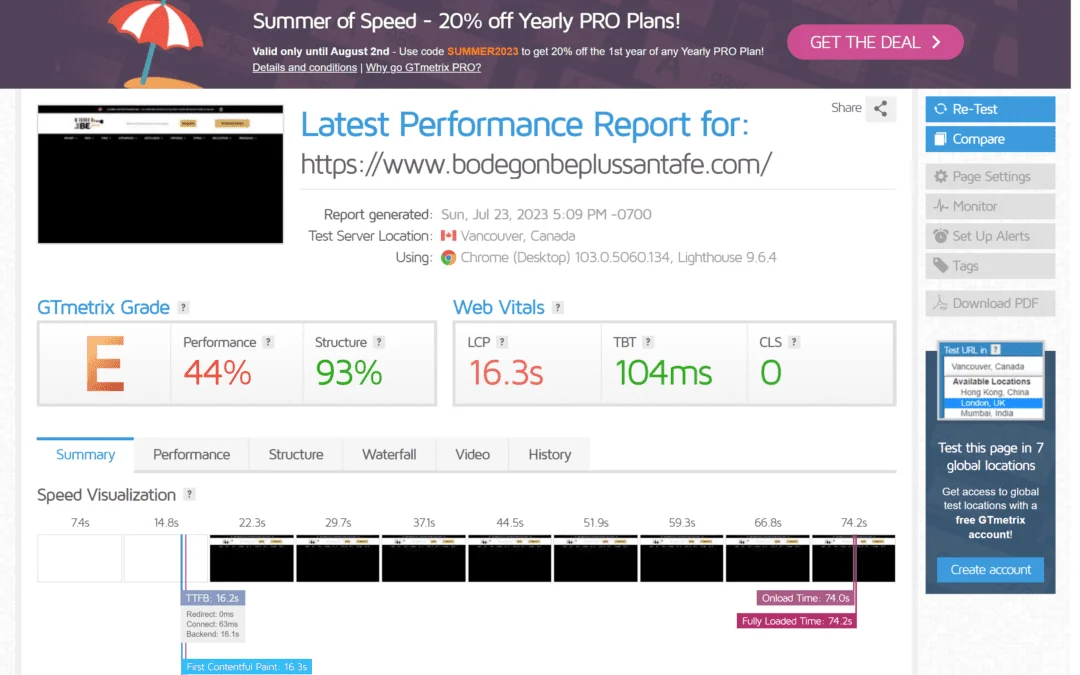The width and height of the screenshot is (1080, 675).
Task: Click the 22.3s filmstrip frame
Action: tap(252, 558)
